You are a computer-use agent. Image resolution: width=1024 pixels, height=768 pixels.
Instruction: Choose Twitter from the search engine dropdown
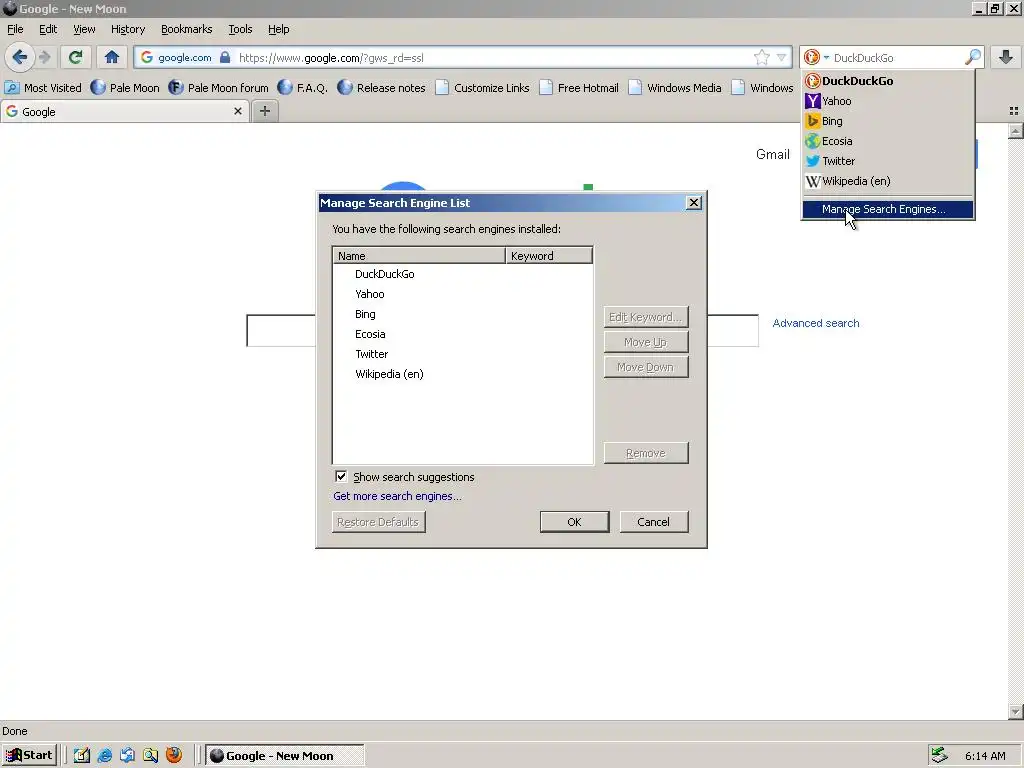coord(888,161)
